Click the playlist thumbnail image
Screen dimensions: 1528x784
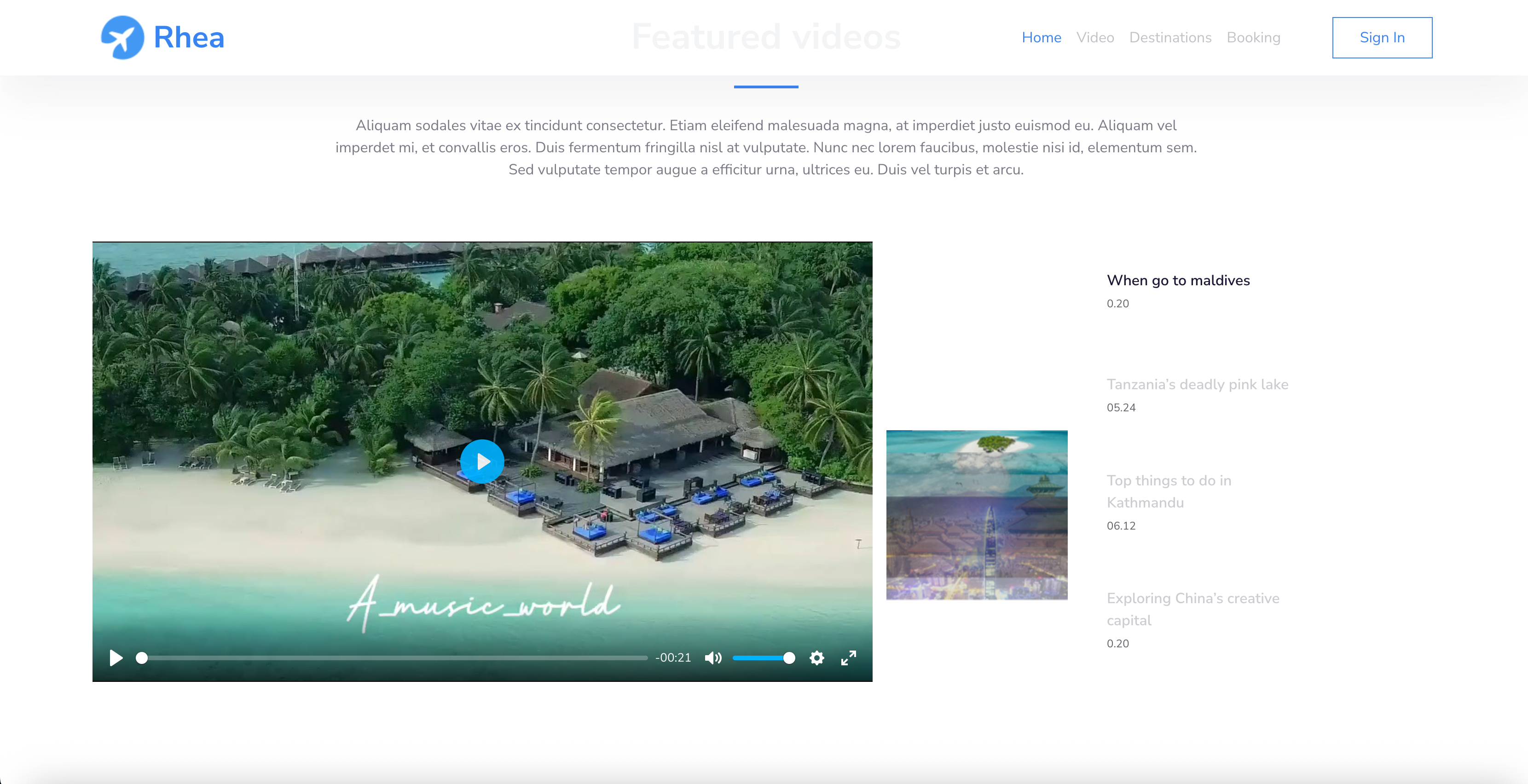pyautogui.click(x=976, y=515)
